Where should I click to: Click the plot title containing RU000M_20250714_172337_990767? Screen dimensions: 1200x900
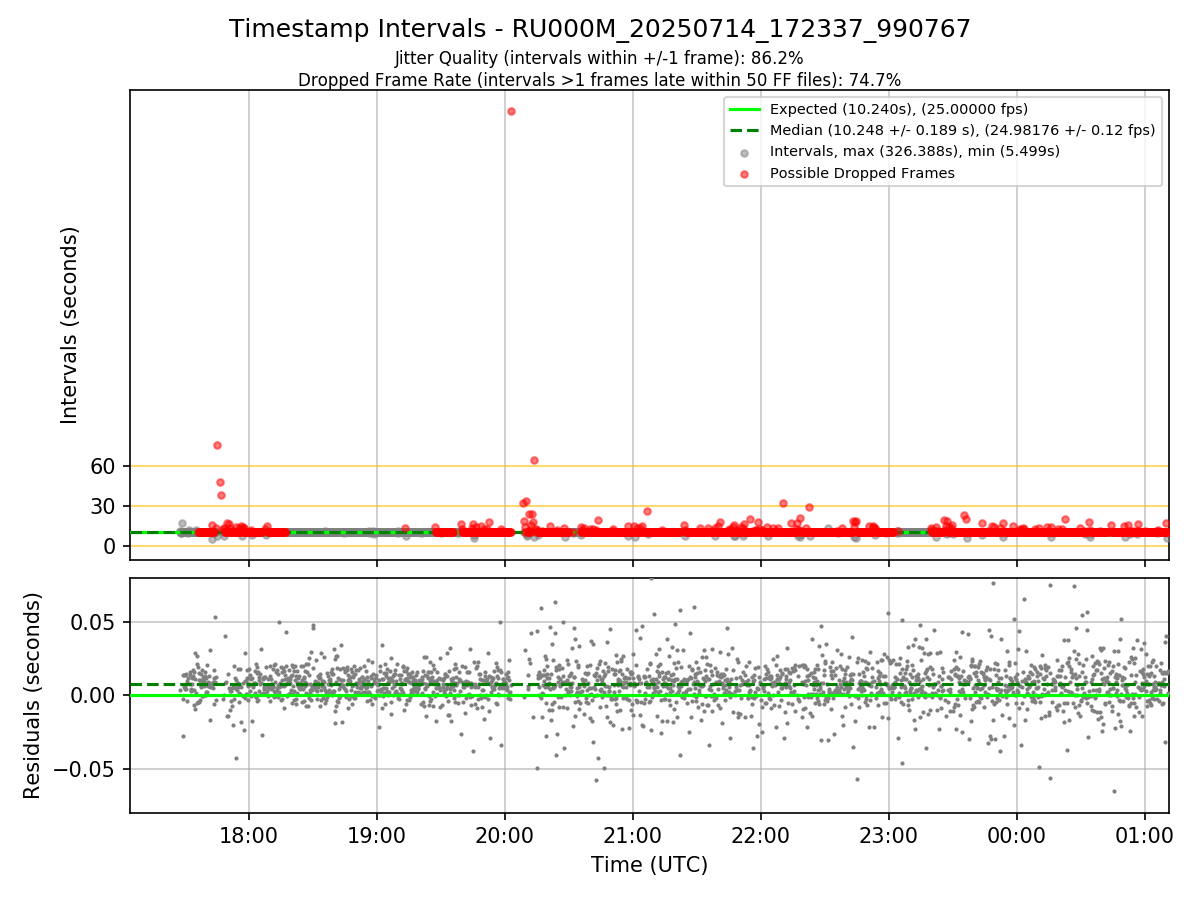point(600,29)
